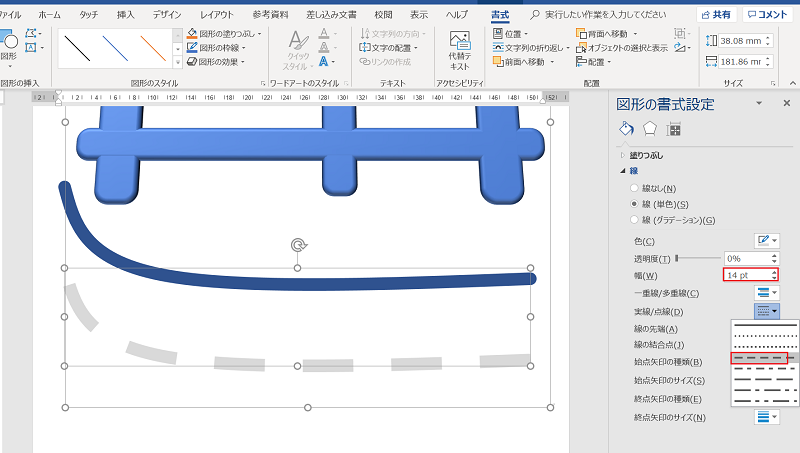The height and width of the screenshot is (453, 800).
Task: Open the 位置 position menu
Action: point(511,34)
